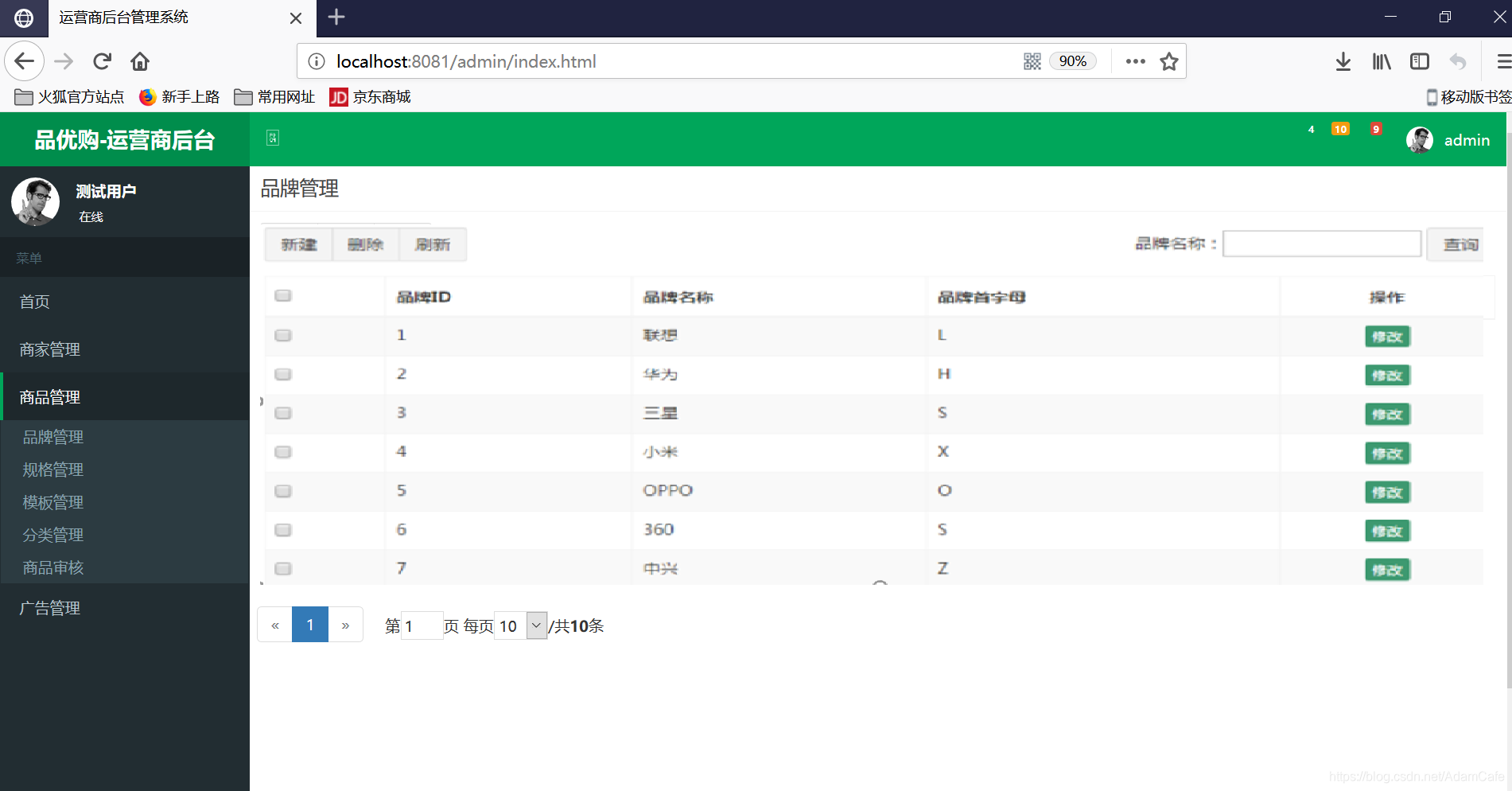Viewport: 1512px width, 791px height.
Task: Open the messages badge showing 4
Action: pyautogui.click(x=1311, y=129)
